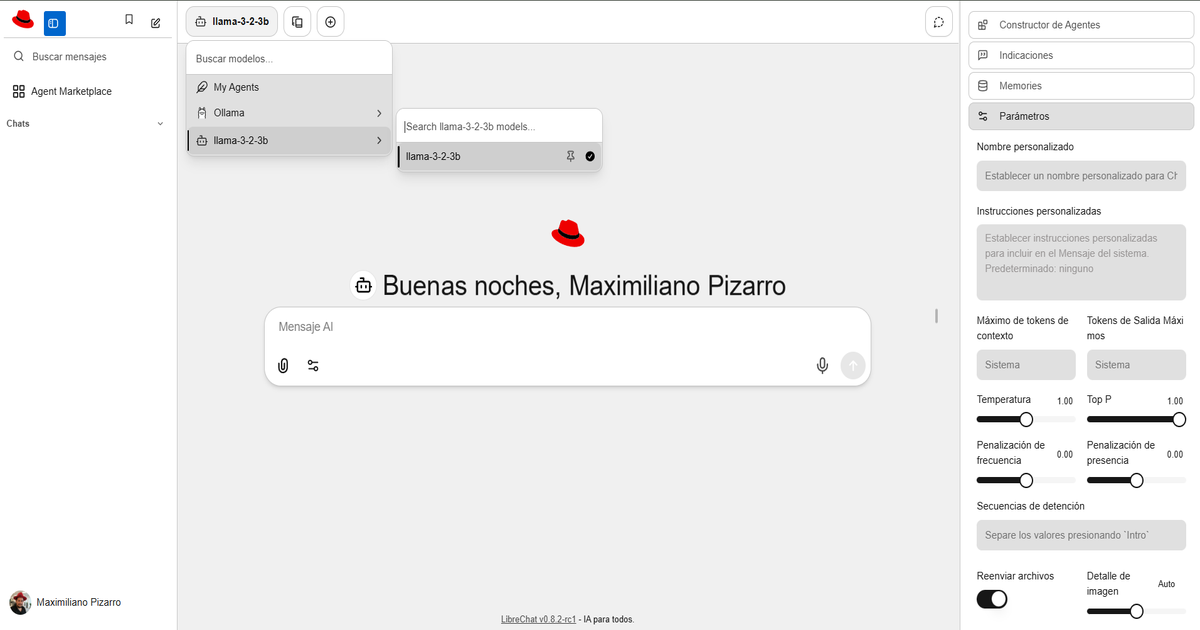Pin the llama-3-2-3b model
Viewport: 1200px width, 630px height.
570,156
